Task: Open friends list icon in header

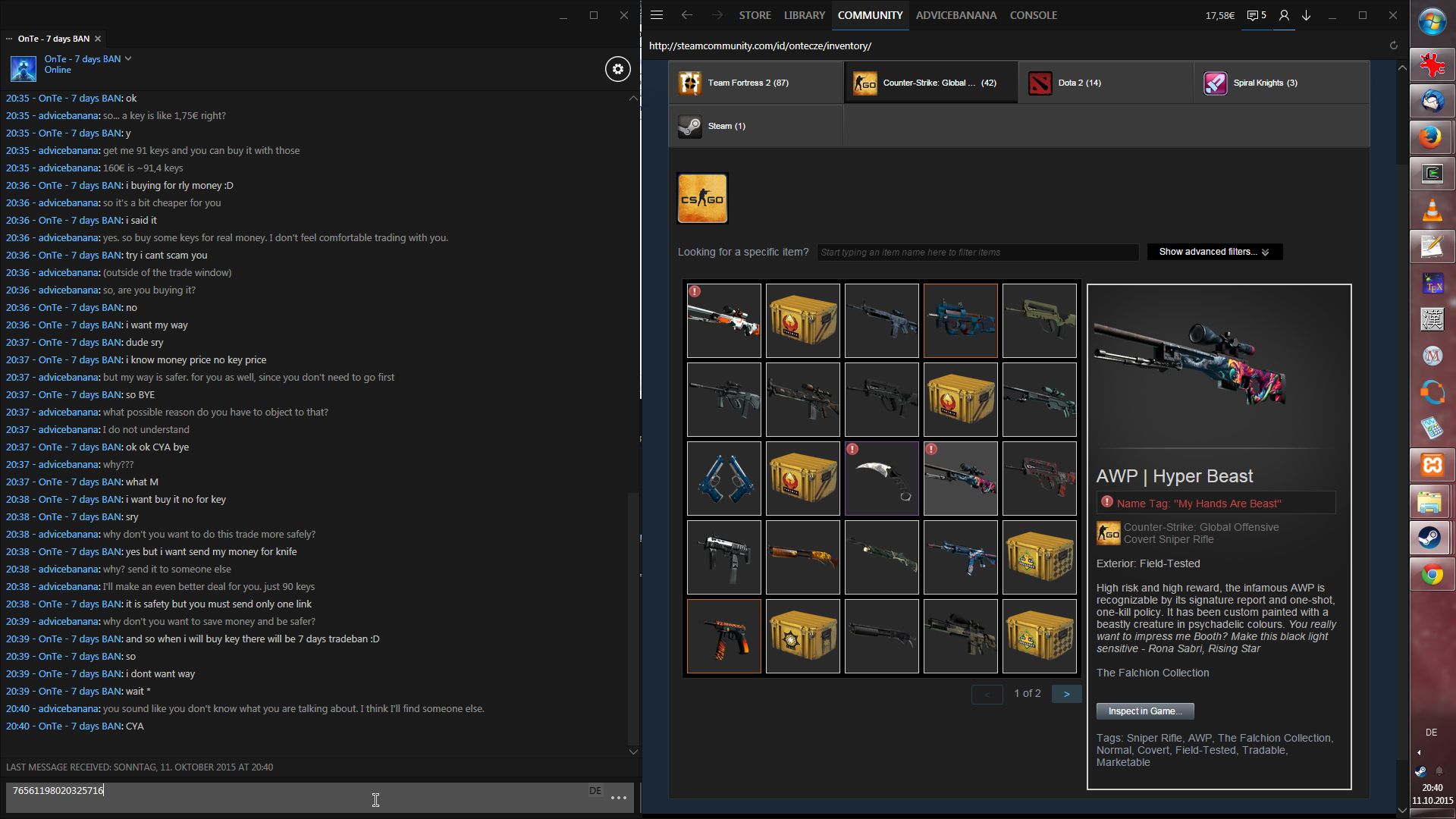Action: (x=1284, y=15)
